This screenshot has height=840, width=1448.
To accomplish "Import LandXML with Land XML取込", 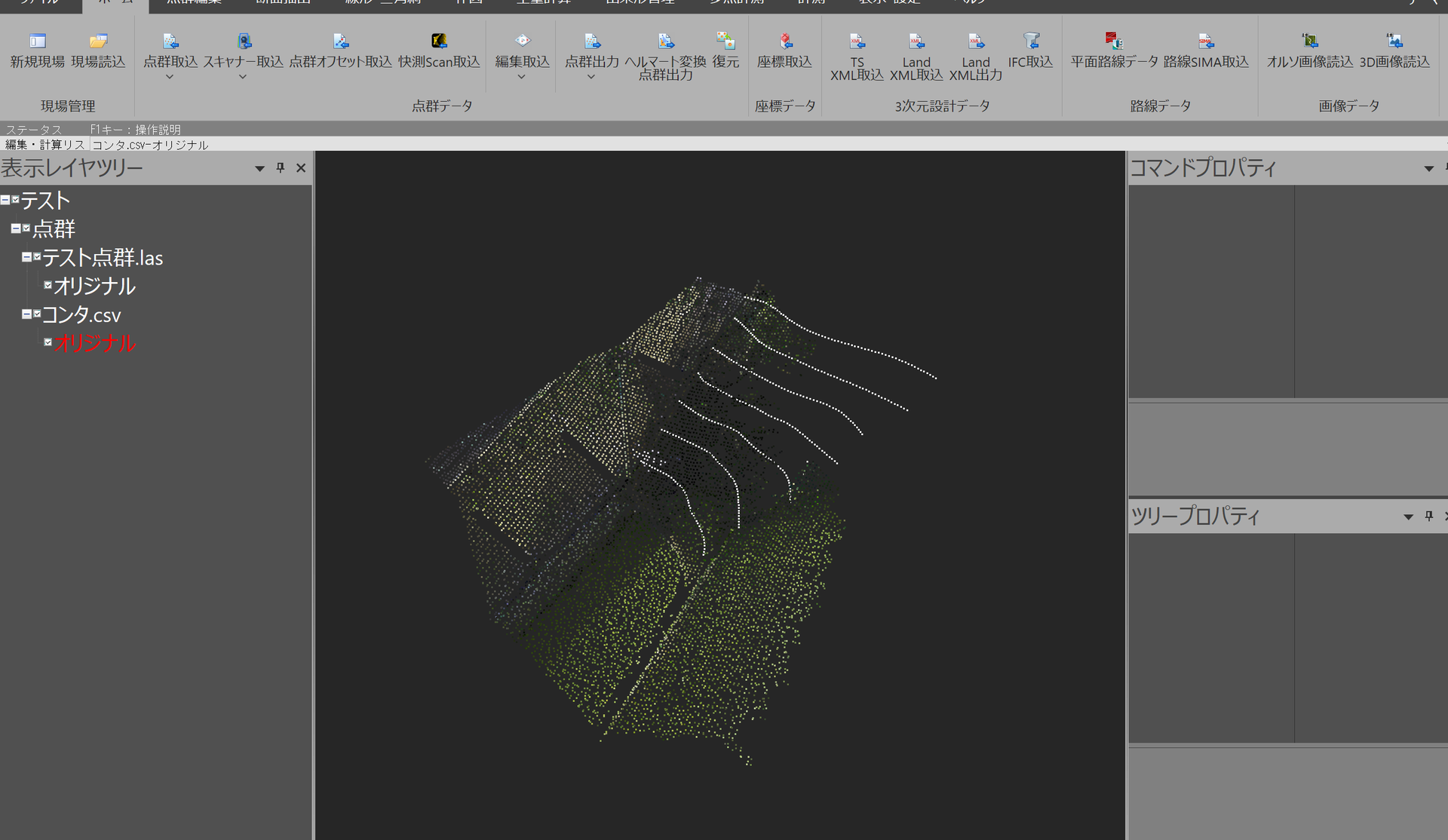I will [916, 57].
